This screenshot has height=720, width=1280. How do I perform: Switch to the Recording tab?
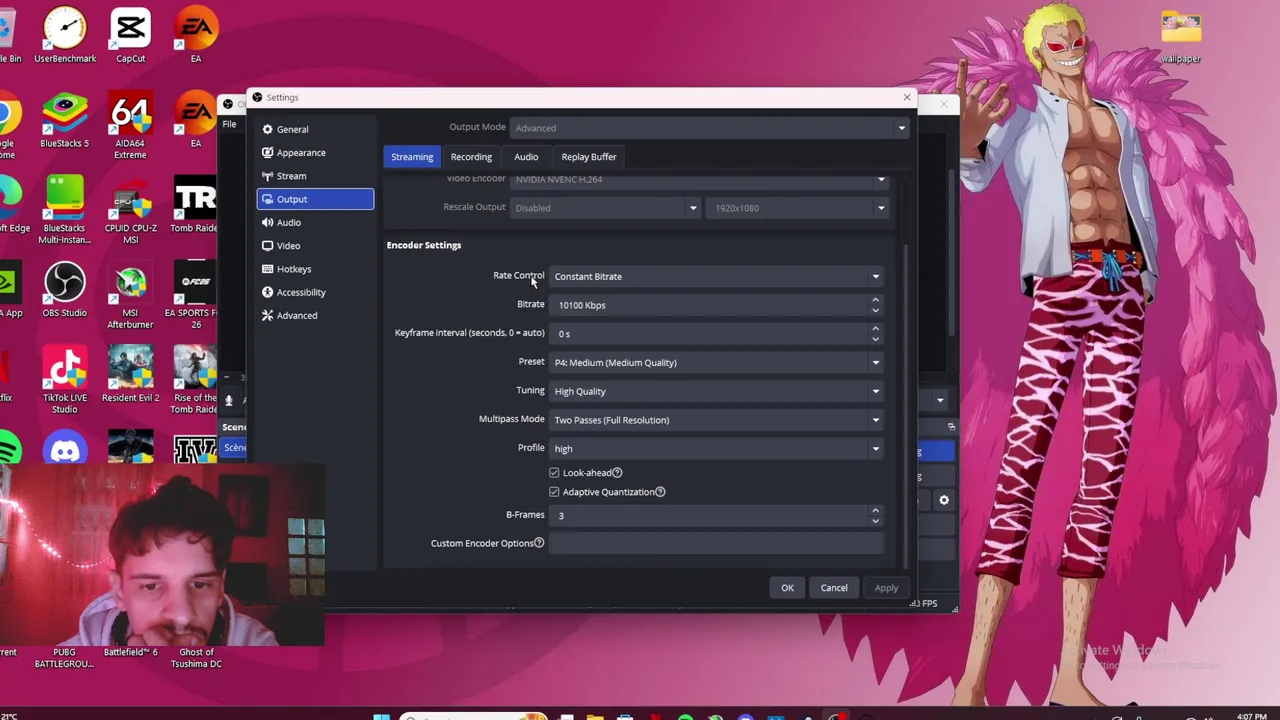[x=471, y=157]
